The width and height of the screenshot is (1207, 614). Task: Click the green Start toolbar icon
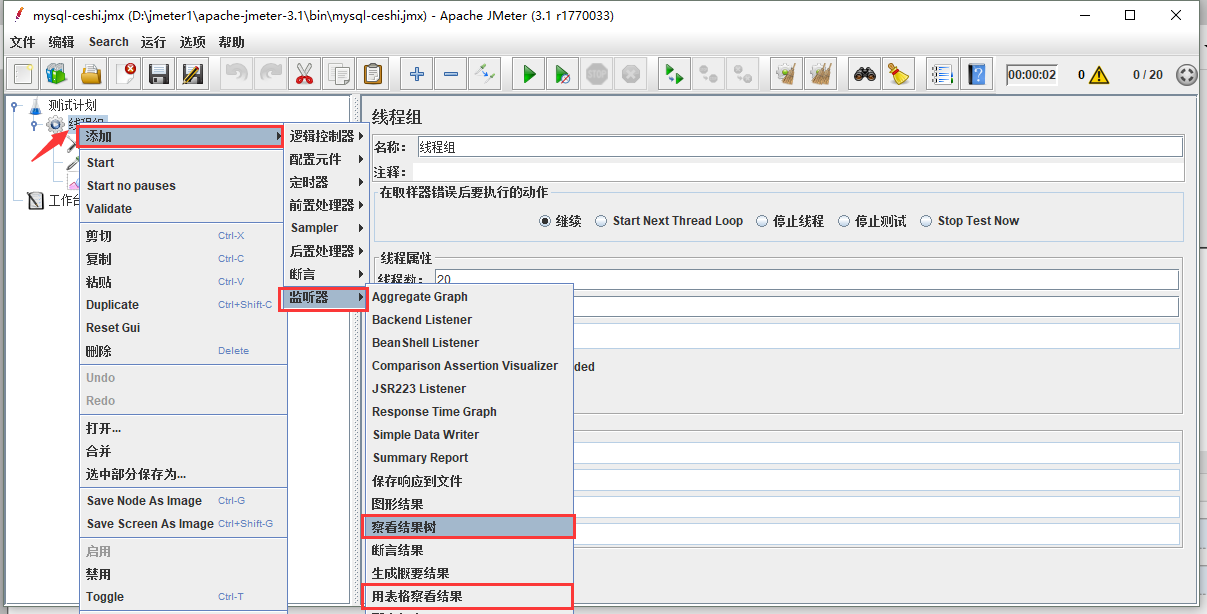[x=529, y=74]
